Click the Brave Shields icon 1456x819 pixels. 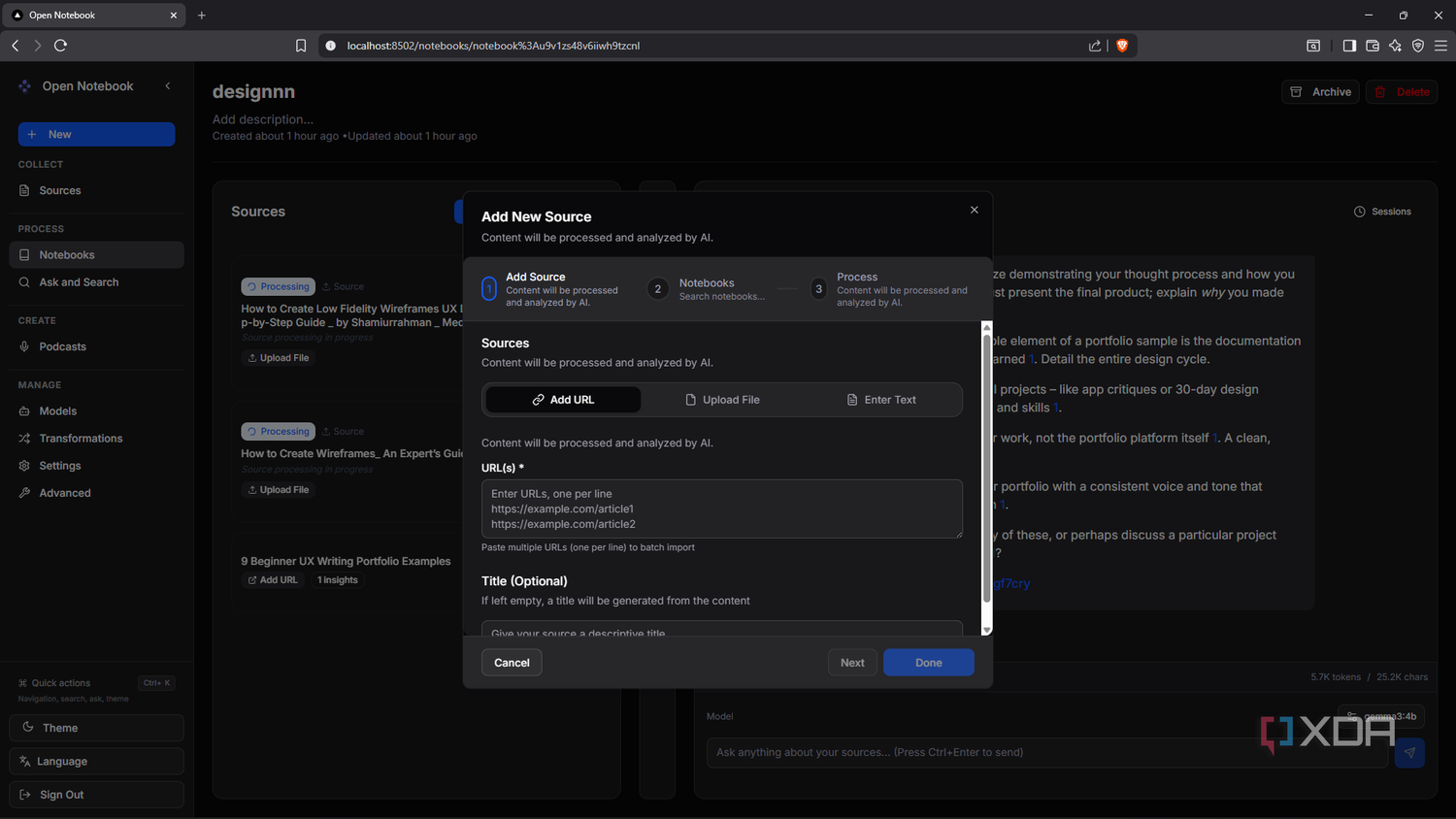tap(1122, 46)
